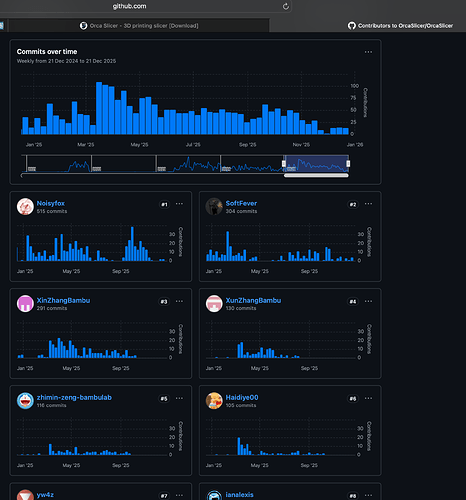Open zhimin-zeng-bambulab card options menu
Viewport: 466px width, 500px height.
click(179, 398)
